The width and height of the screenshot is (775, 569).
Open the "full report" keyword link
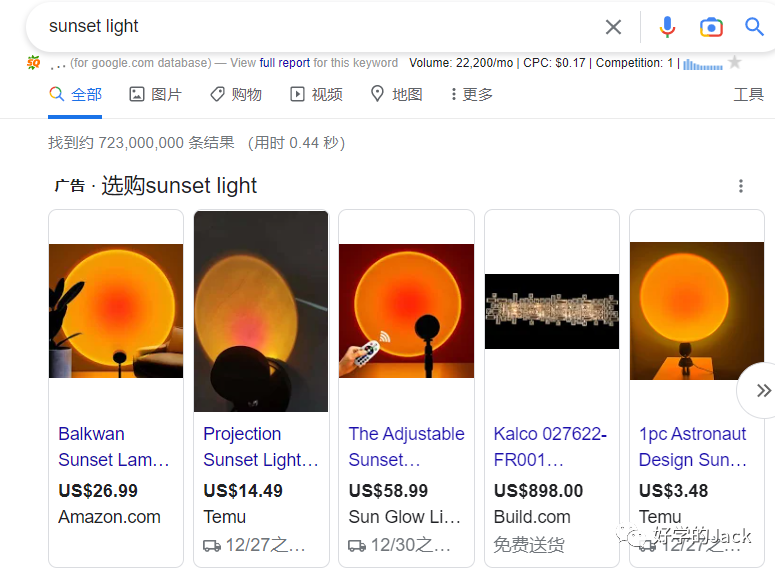pos(285,63)
